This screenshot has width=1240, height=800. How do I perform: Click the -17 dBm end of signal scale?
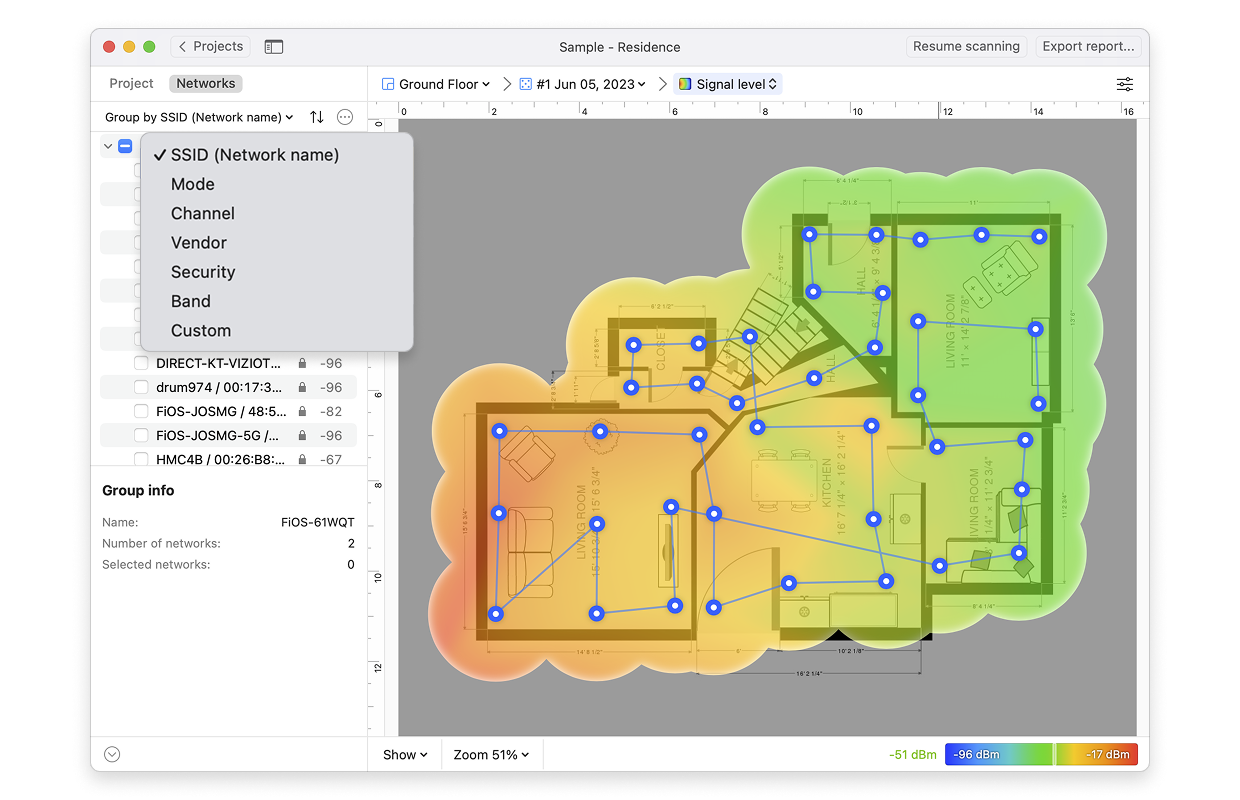click(1106, 755)
